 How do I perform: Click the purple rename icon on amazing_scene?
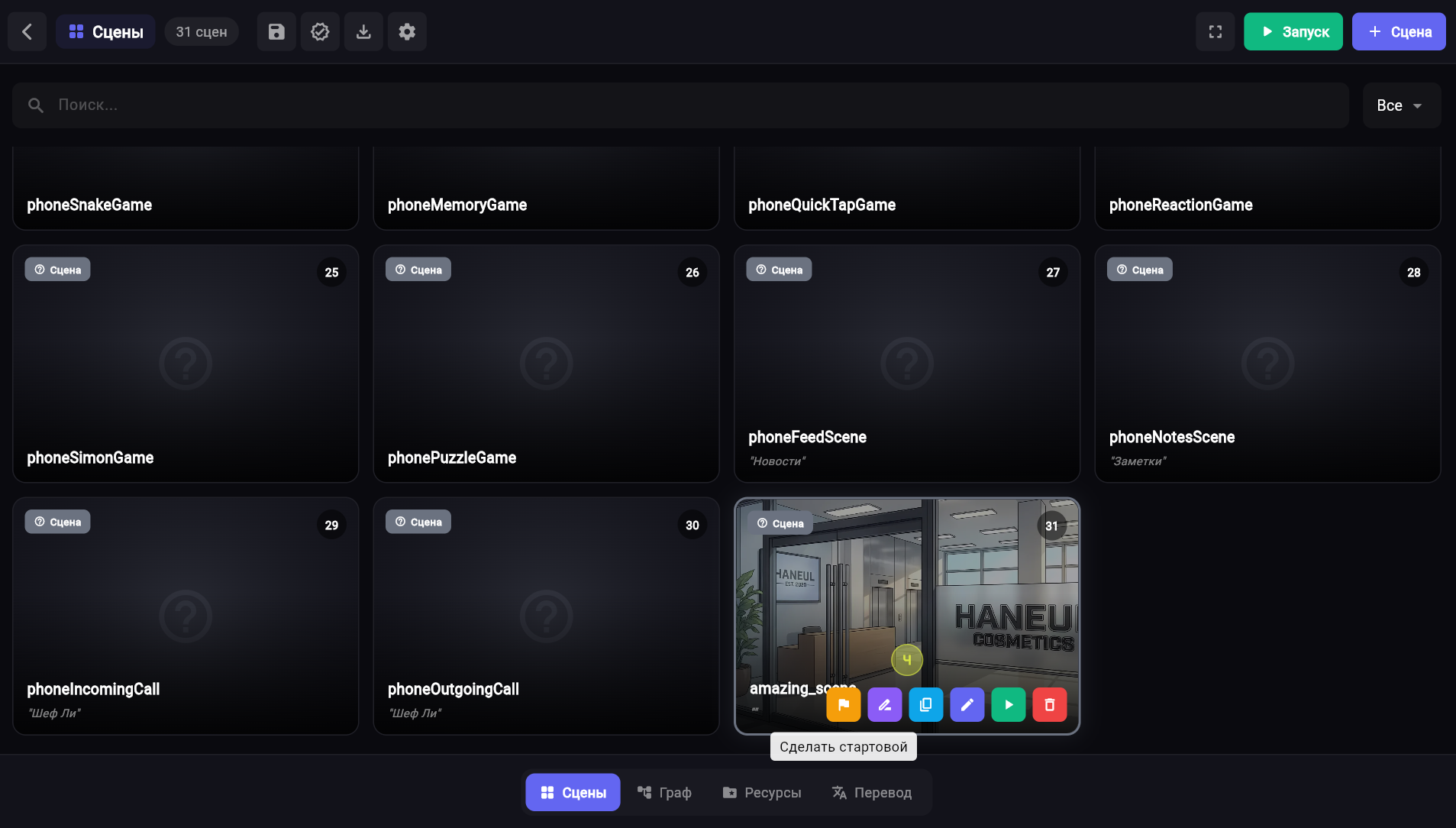tap(885, 704)
